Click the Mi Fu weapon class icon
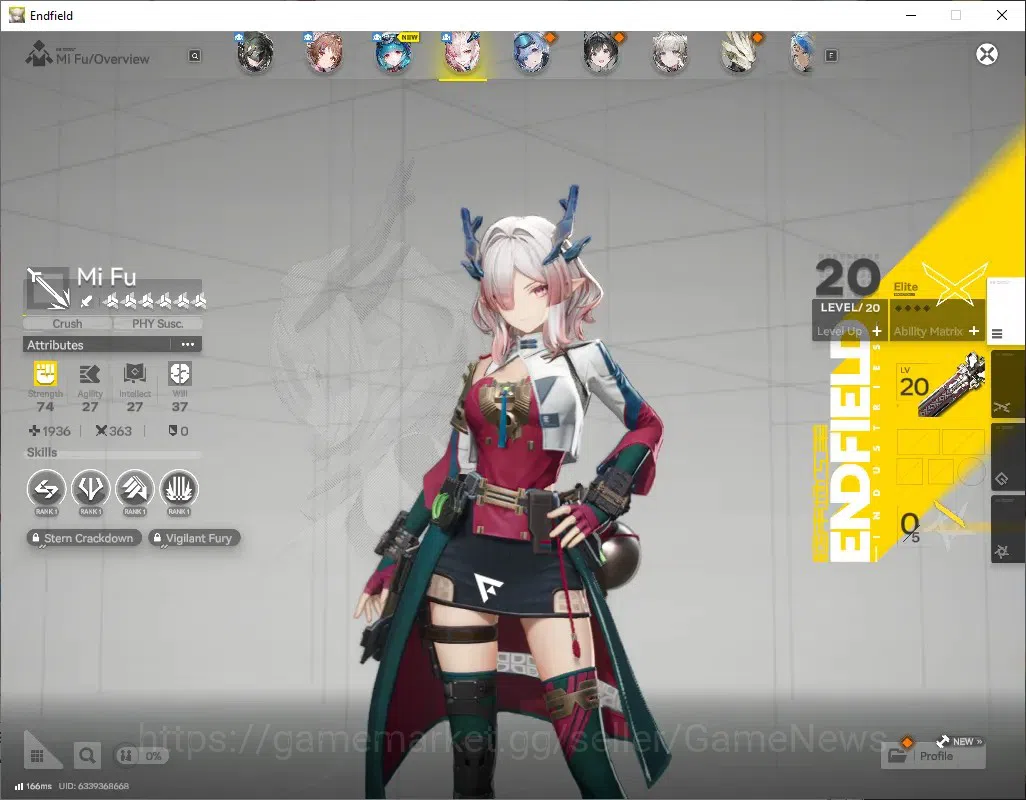 47,288
